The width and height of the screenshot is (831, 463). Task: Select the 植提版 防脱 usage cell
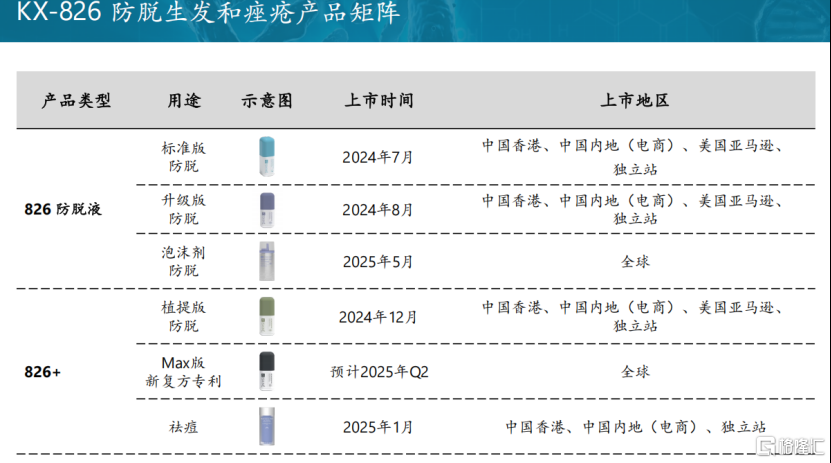tap(183, 316)
